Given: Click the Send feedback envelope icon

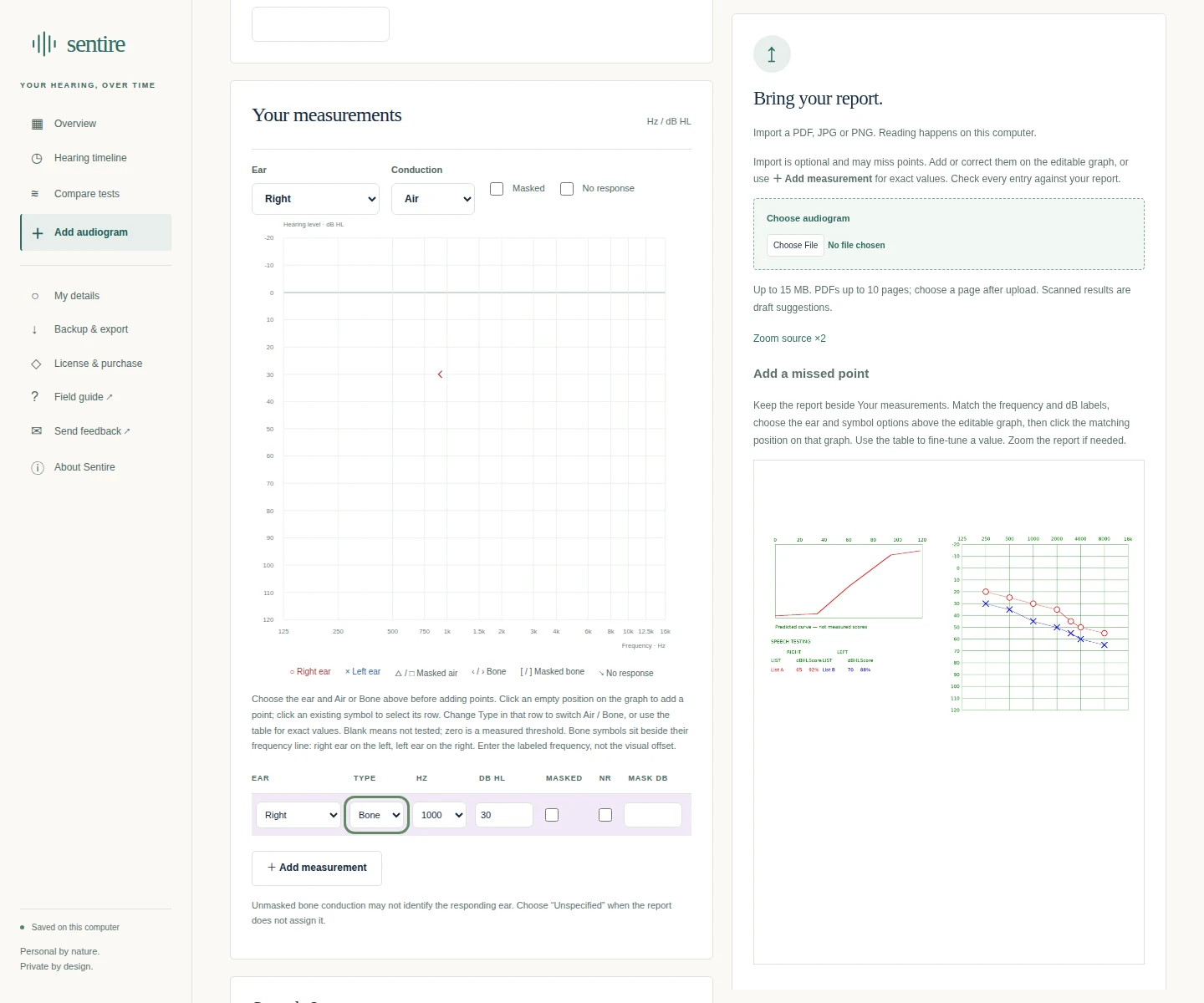Looking at the screenshot, I should 36,431.
